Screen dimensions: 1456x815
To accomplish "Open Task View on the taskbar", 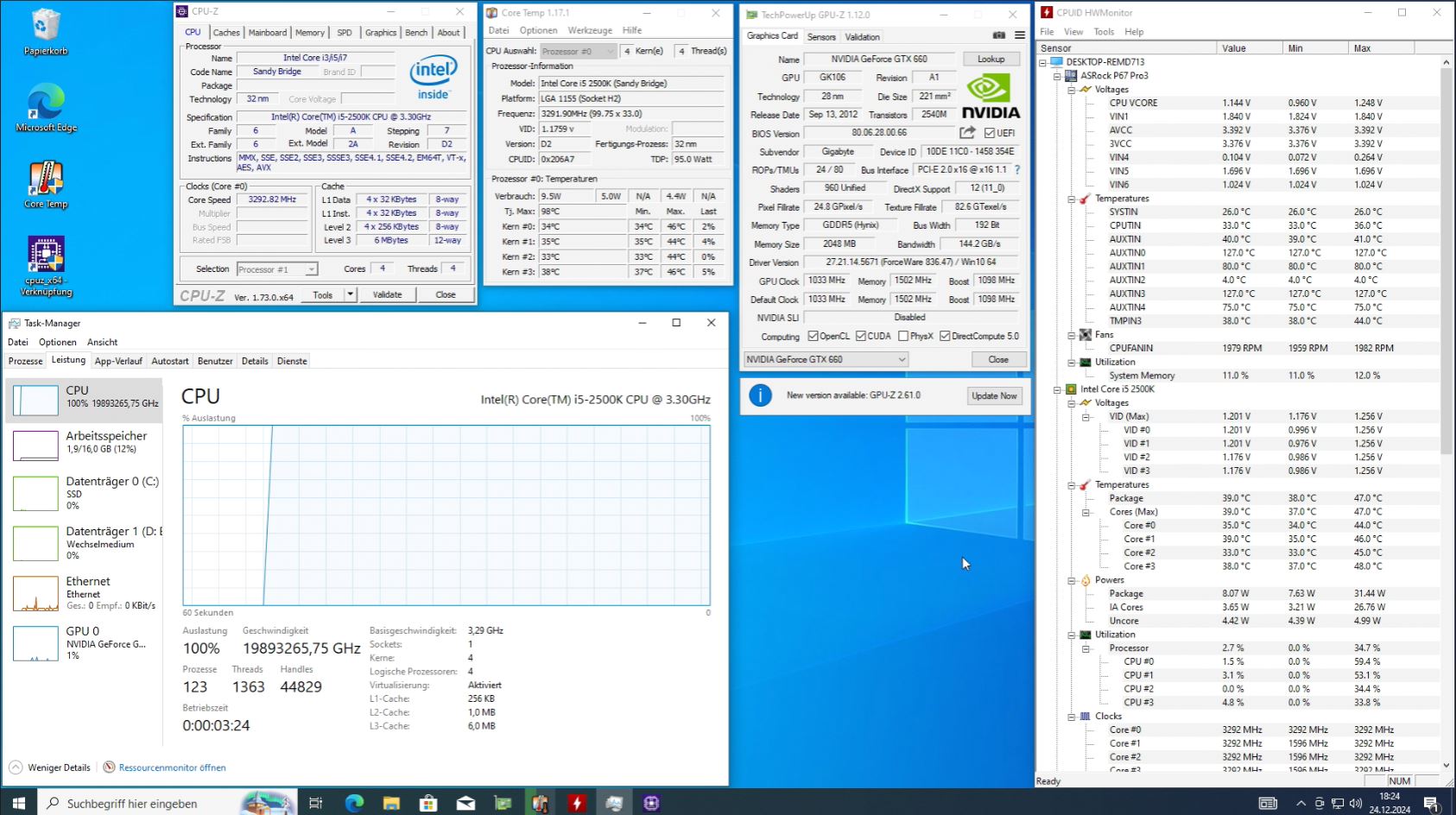I will [315, 803].
